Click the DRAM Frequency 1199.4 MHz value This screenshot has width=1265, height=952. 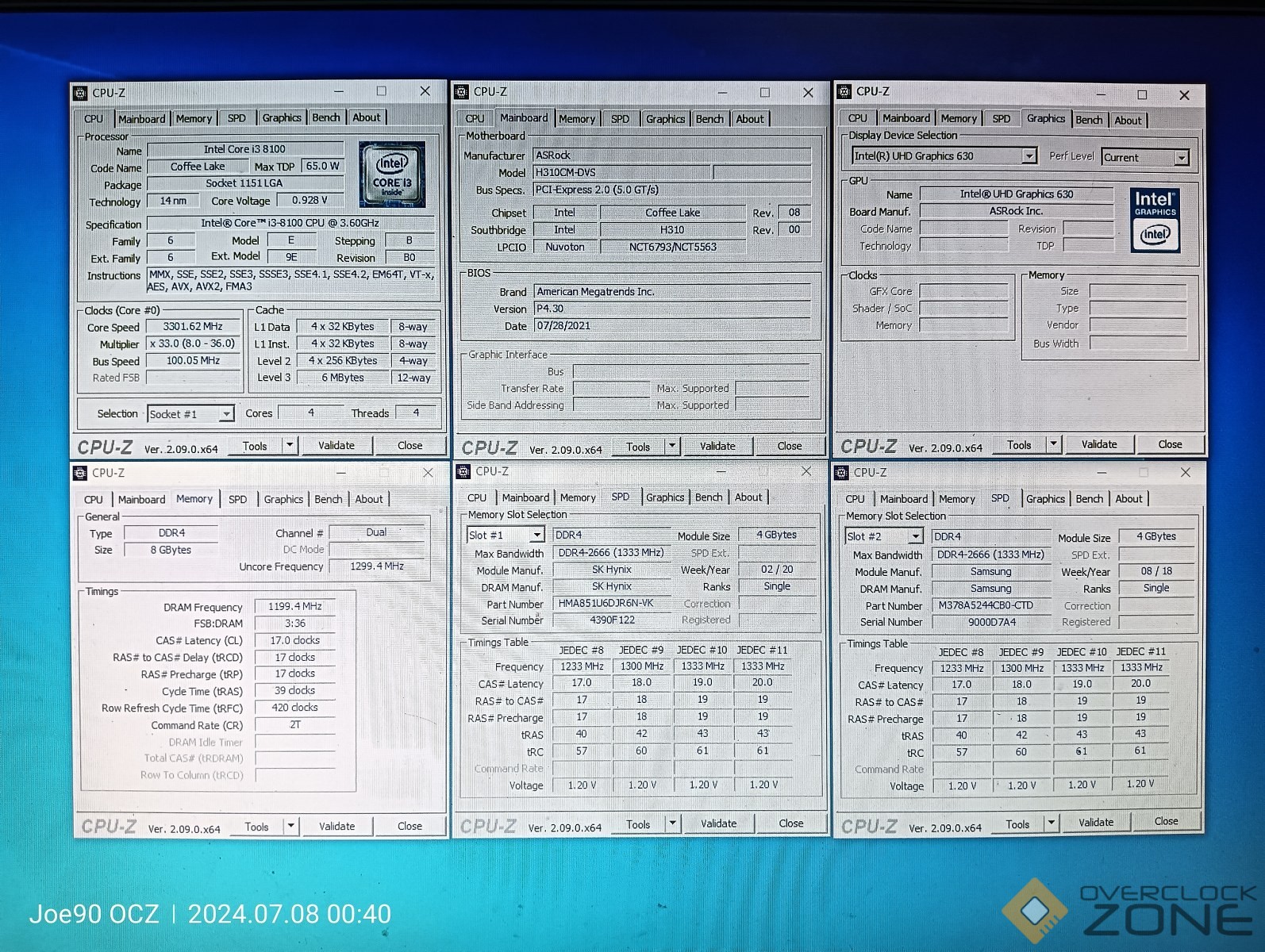295,606
